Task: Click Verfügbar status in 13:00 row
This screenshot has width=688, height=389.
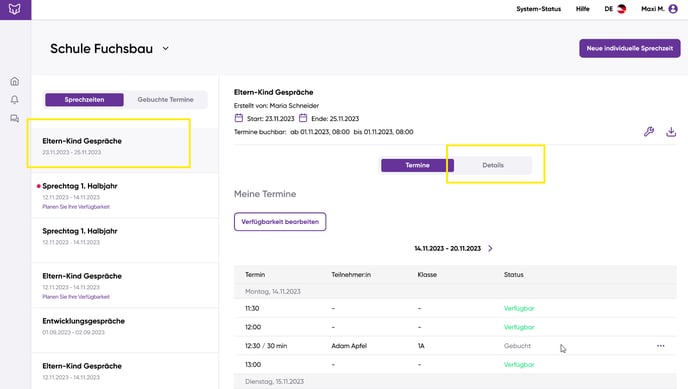Action: pos(519,364)
